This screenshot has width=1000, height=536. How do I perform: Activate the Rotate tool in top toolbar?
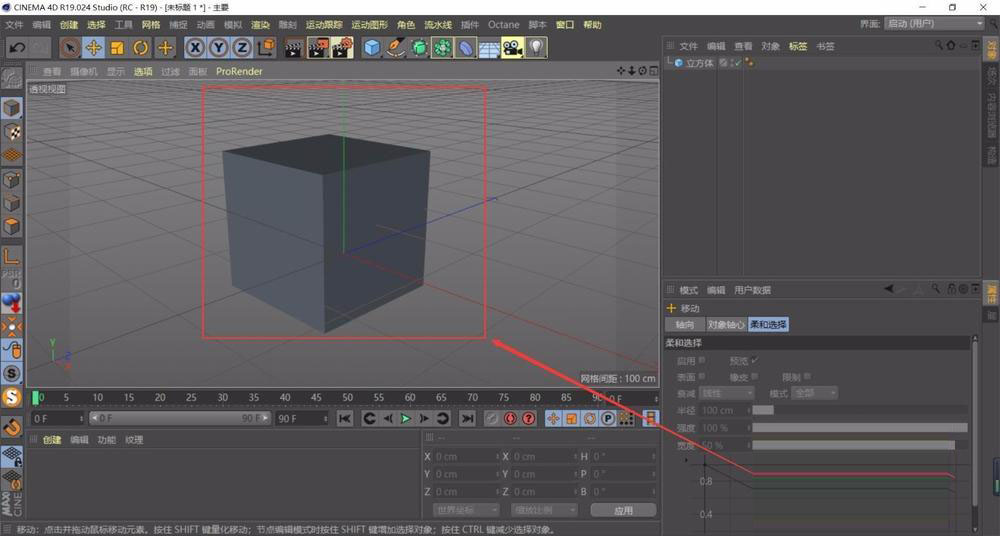(141, 47)
